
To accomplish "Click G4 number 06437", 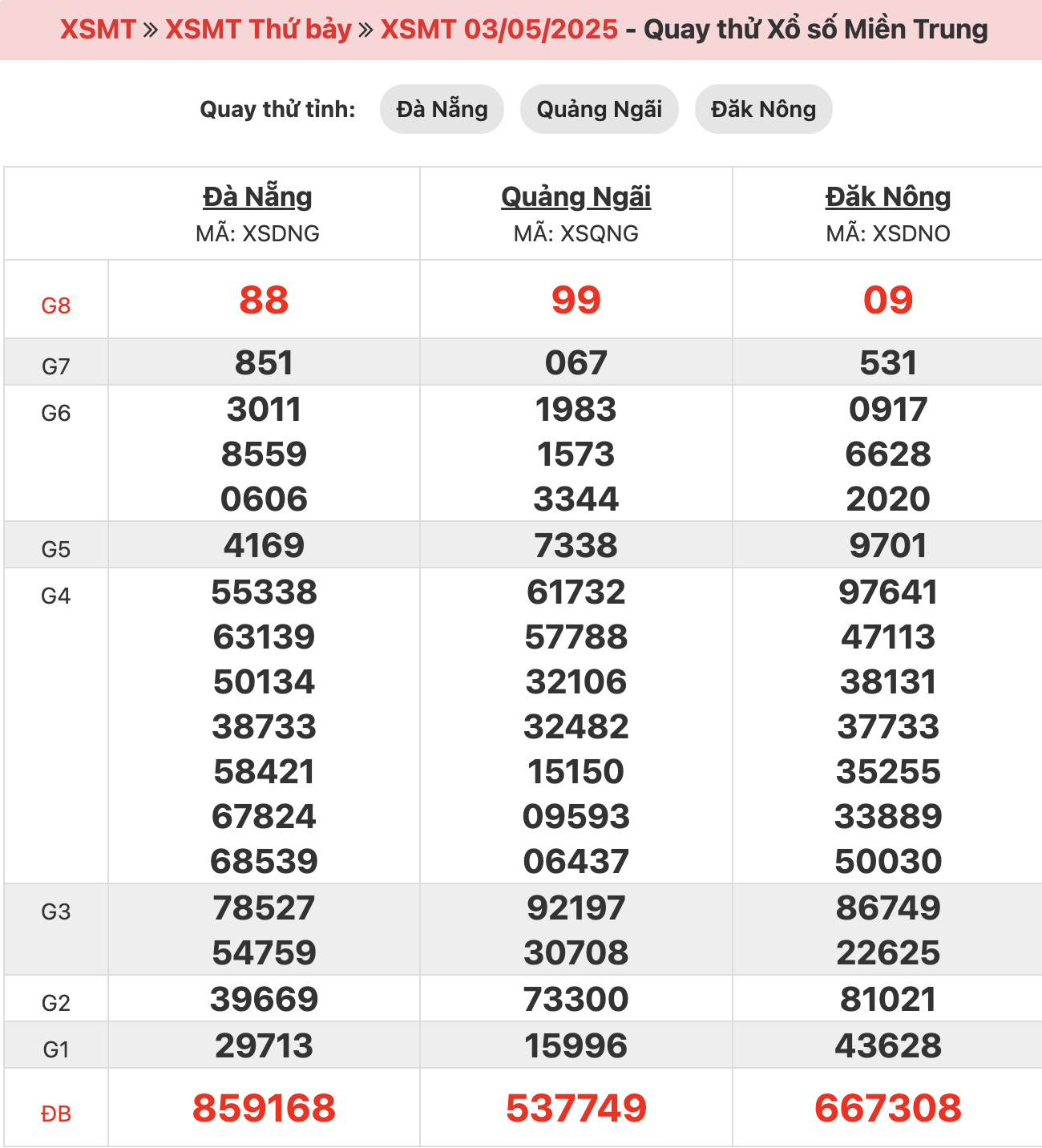I will pyautogui.click(x=576, y=861).
